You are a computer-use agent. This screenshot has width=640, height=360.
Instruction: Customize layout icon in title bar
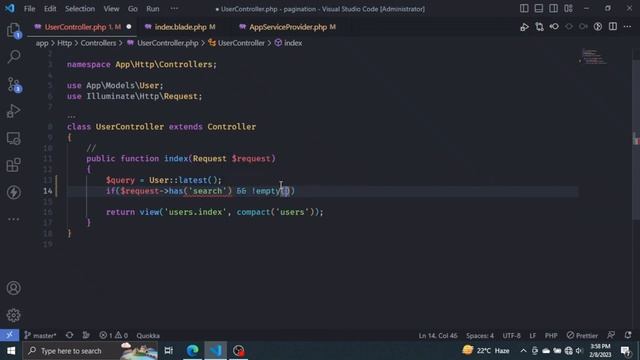coord(568,9)
